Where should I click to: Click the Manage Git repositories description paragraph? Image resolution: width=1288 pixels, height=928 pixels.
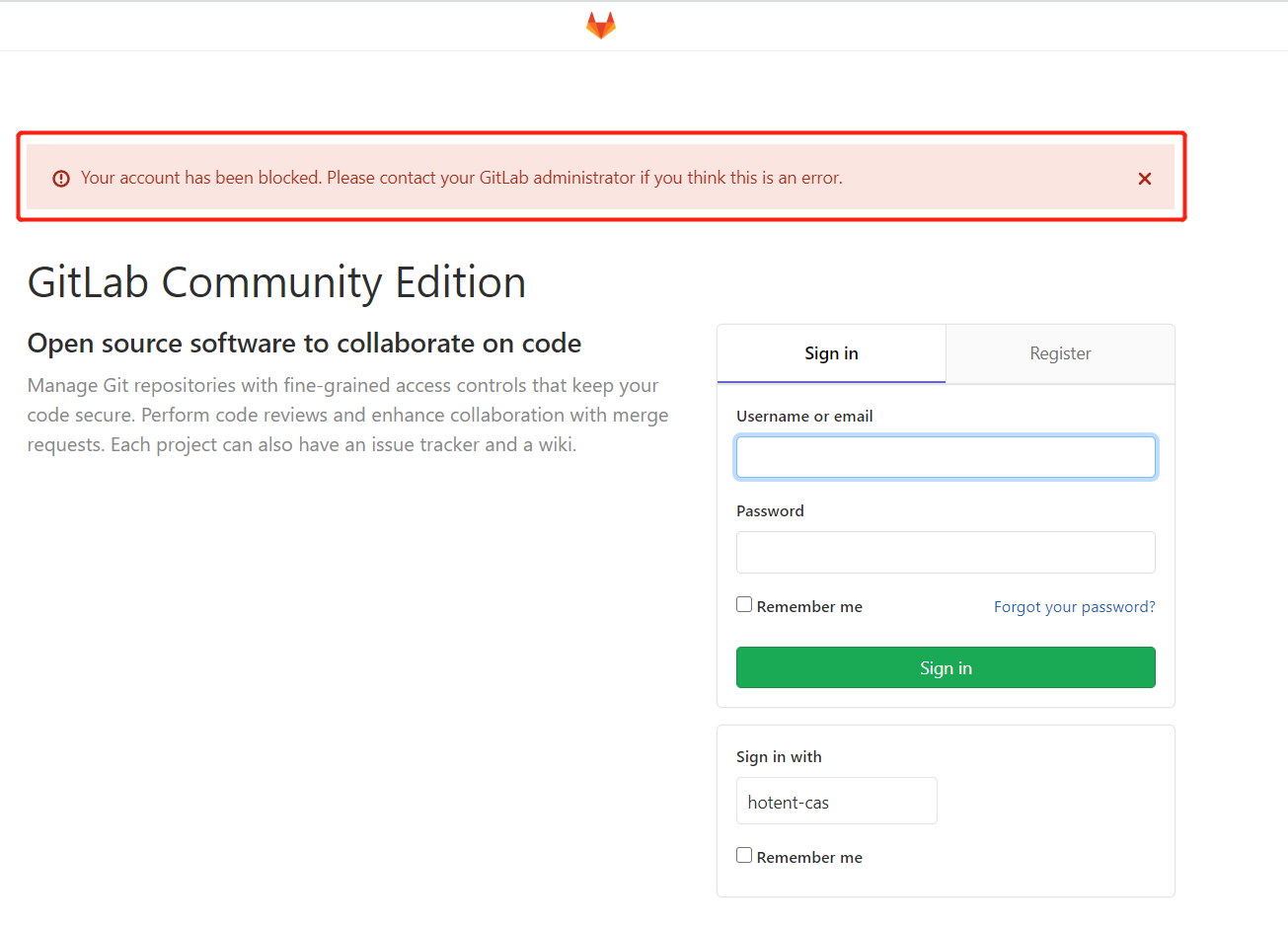[348, 415]
